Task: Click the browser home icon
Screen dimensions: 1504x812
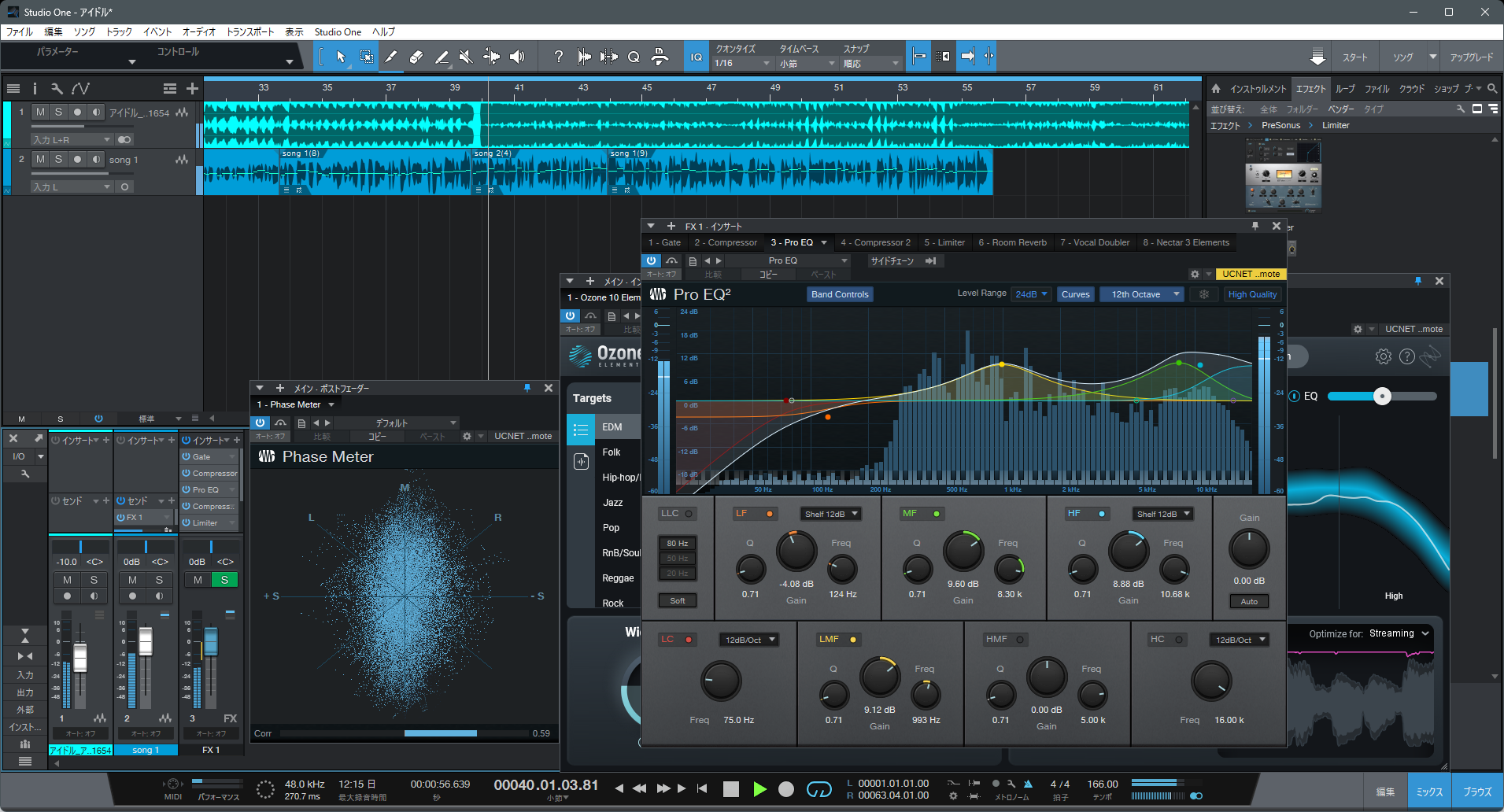Action: 1216,89
